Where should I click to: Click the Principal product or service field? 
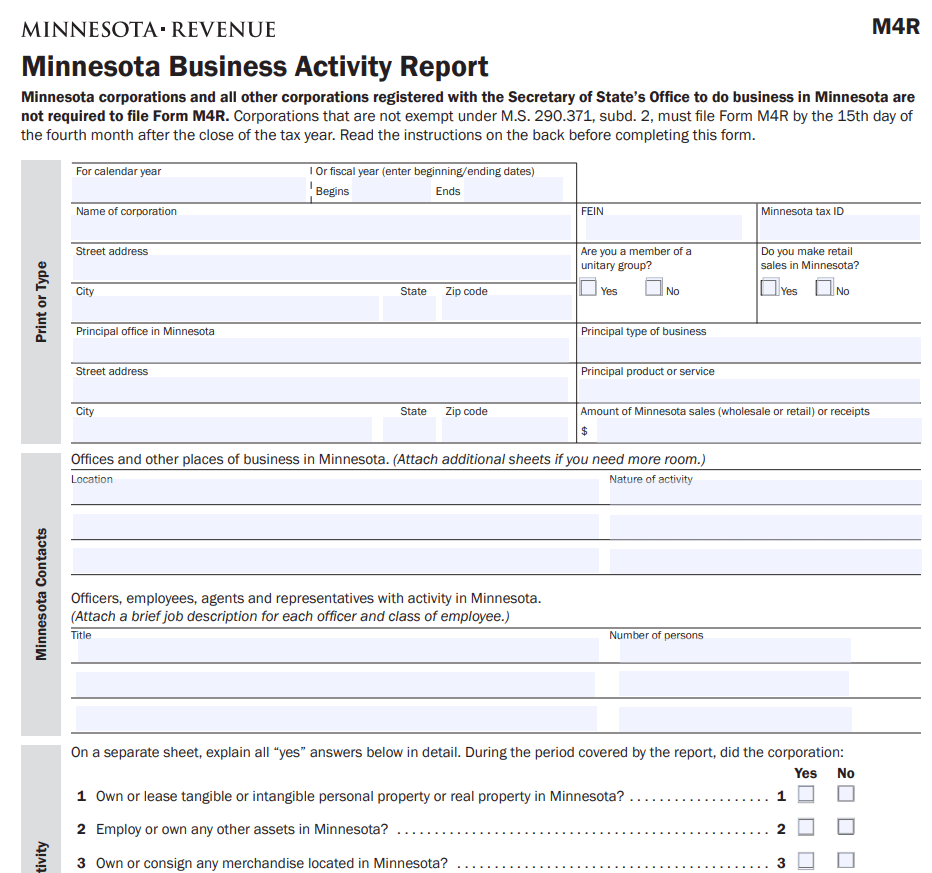(749, 389)
